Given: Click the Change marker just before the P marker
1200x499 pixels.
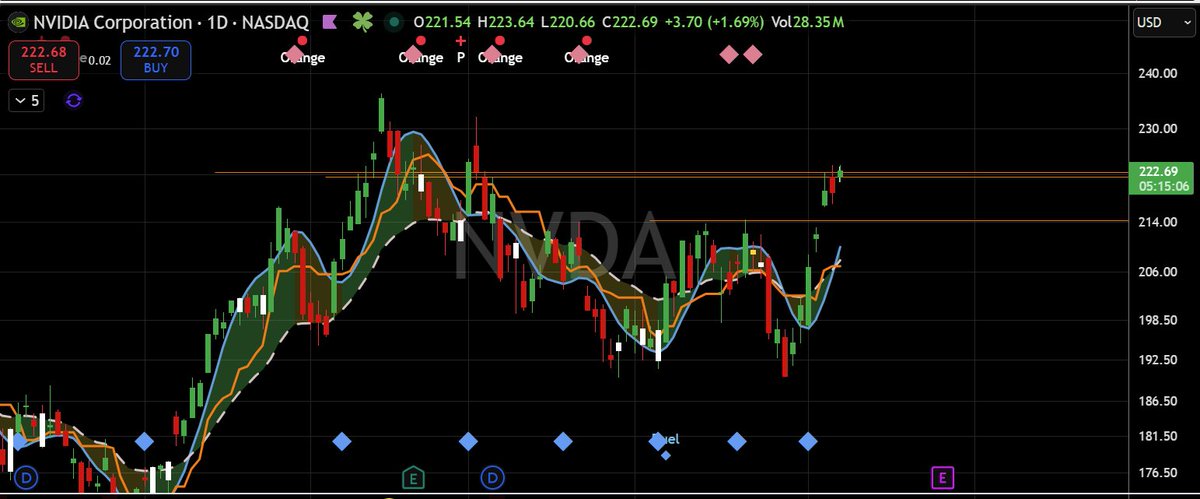Looking at the screenshot, I should 420,51.
